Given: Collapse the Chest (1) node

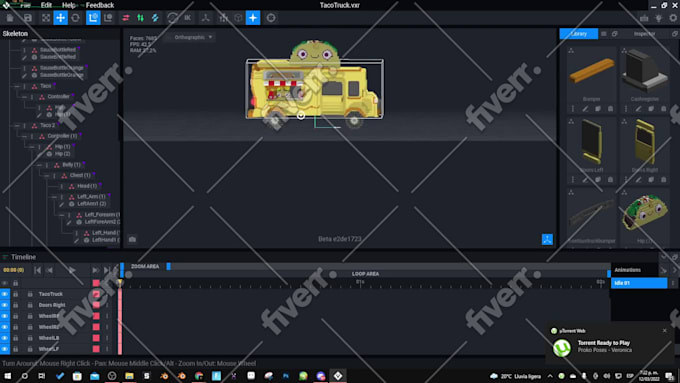Looking at the screenshot, I should coord(46,175).
